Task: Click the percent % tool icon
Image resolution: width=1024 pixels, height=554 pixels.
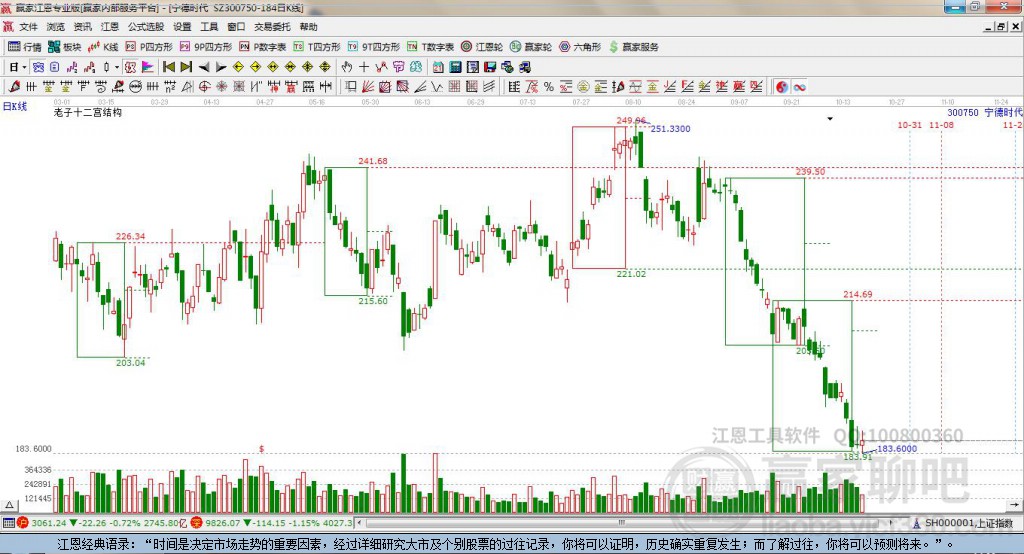Action: pyautogui.click(x=549, y=87)
